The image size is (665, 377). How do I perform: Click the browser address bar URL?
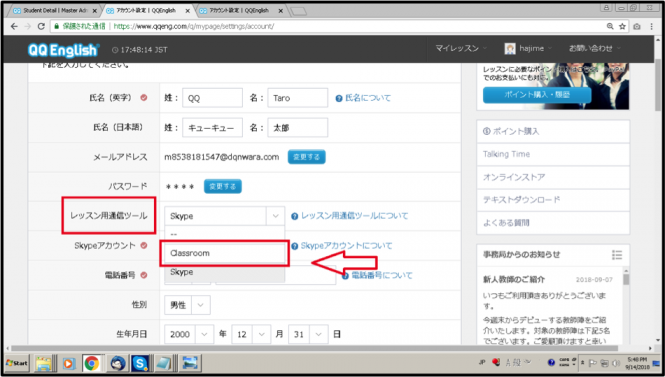tap(193, 26)
